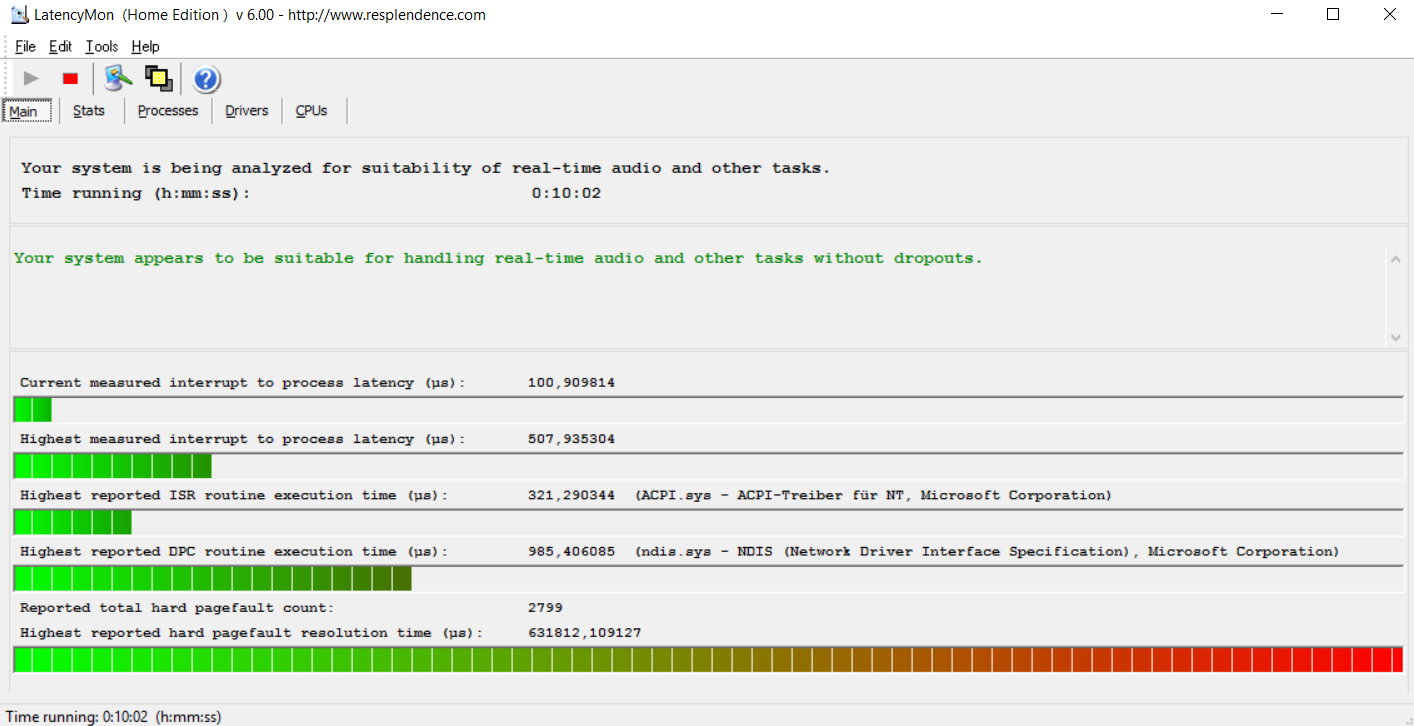This screenshot has width=1414, height=726.
Task: Click the highest DPC routine execution bar
Action: pos(212,579)
